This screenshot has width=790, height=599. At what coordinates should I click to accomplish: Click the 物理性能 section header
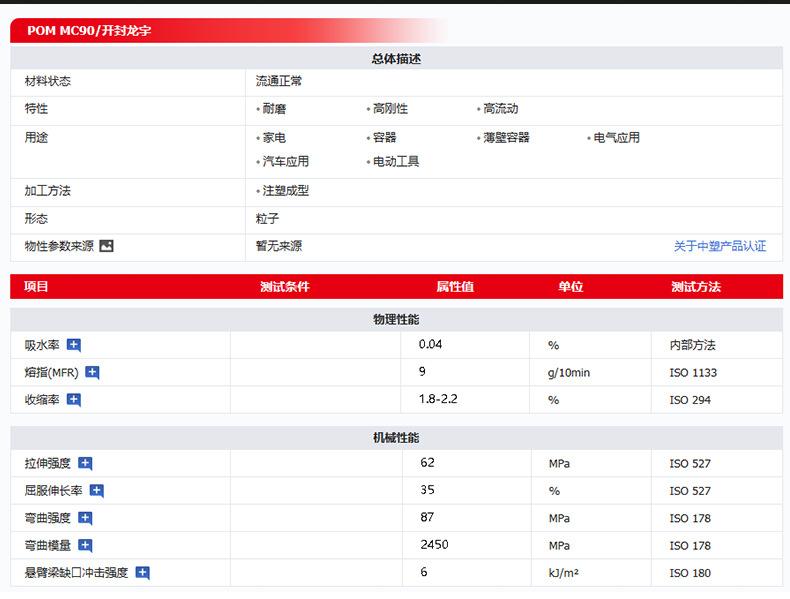pyautogui.click(x=395, y=319)
